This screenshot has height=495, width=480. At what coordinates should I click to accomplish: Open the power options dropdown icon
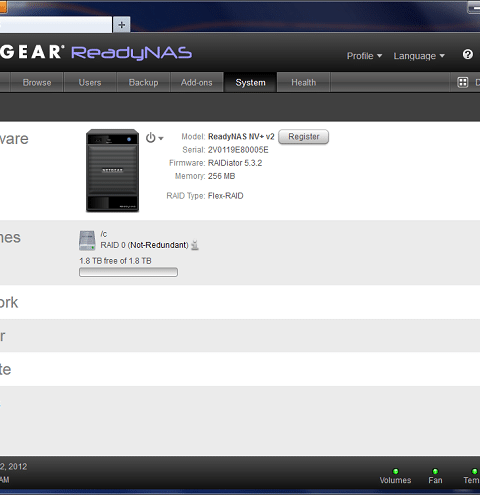point(154,138)
